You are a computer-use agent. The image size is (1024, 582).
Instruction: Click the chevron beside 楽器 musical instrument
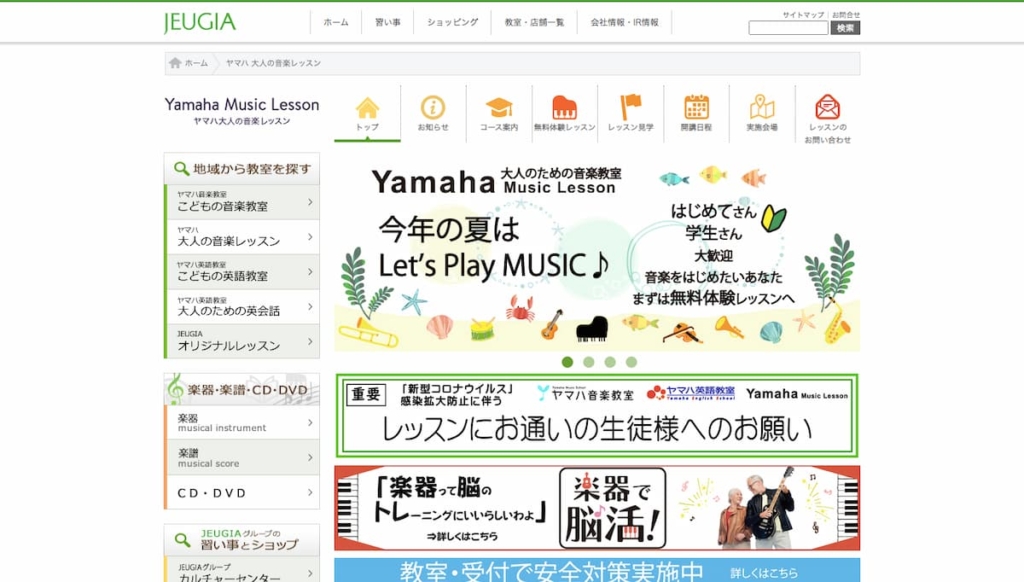coord(310,423)
